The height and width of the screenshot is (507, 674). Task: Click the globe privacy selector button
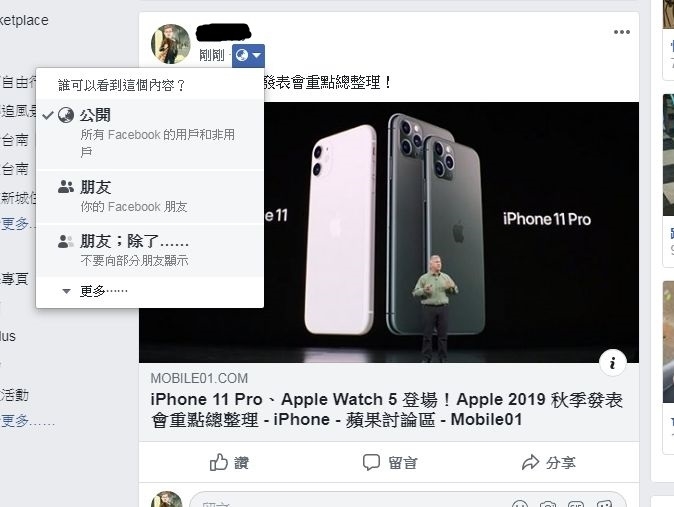pyautogui.click(x=248, y=55)
